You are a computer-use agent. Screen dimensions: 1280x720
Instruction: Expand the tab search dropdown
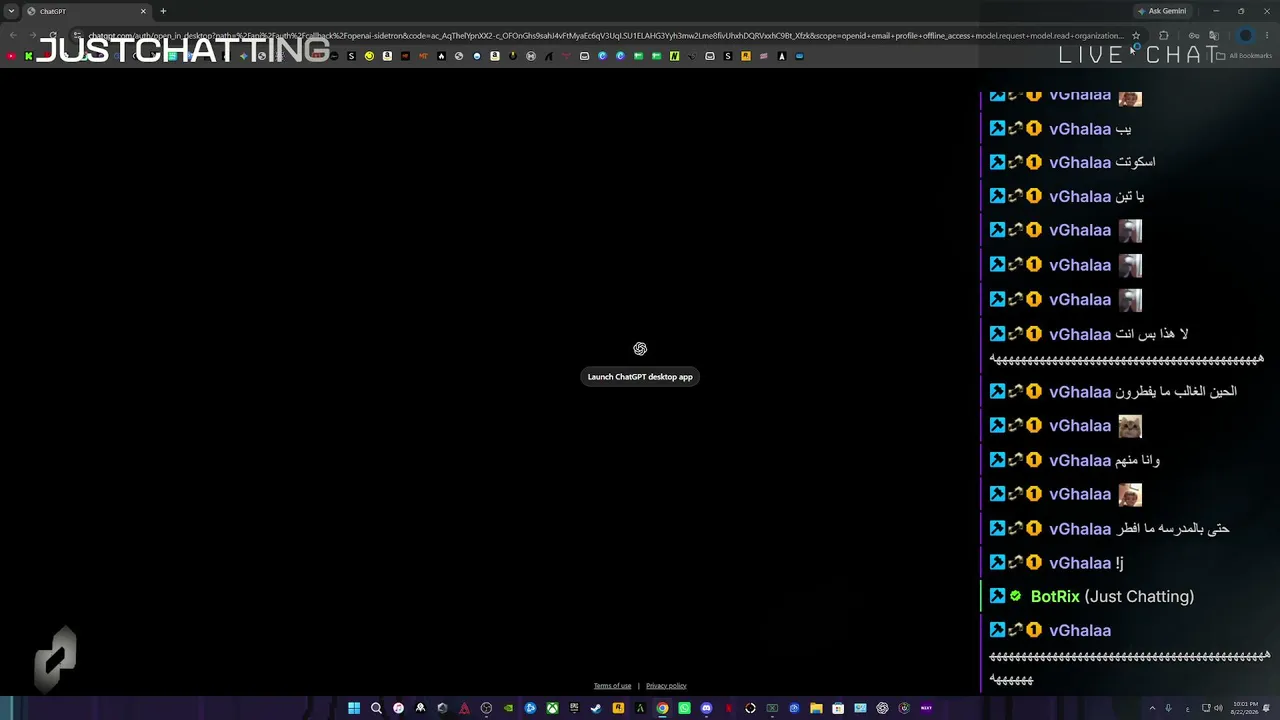tap(11, 11)
